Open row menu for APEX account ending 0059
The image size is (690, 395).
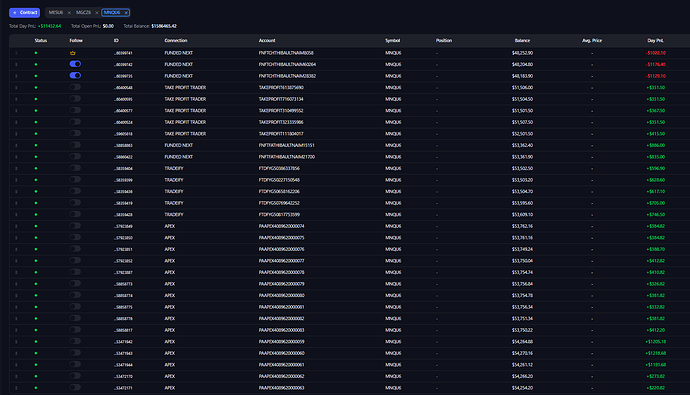coord(16,341)
